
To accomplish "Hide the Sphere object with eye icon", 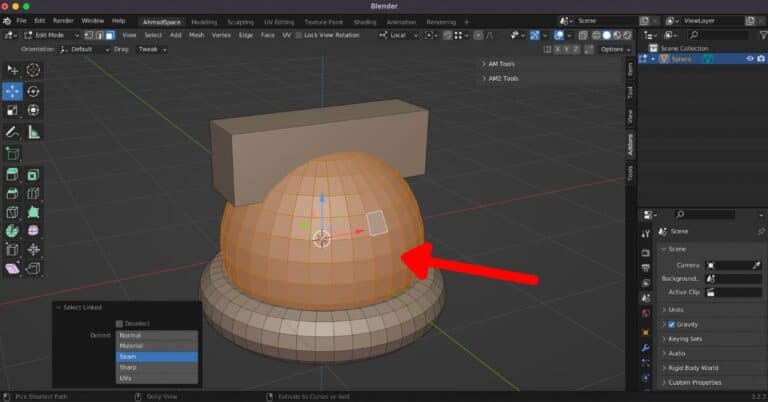I will (749, 58).
